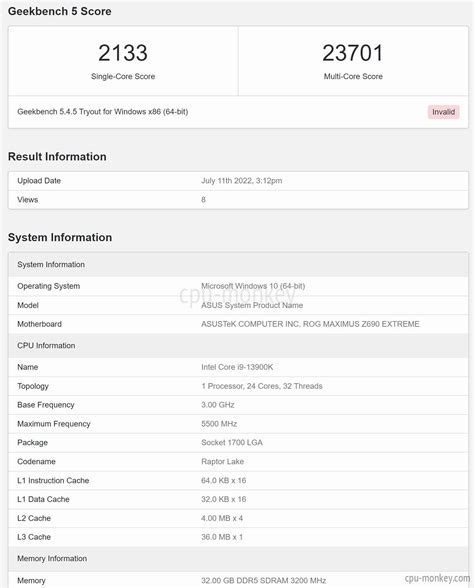Click the Base Frequency label

point(46,405)
